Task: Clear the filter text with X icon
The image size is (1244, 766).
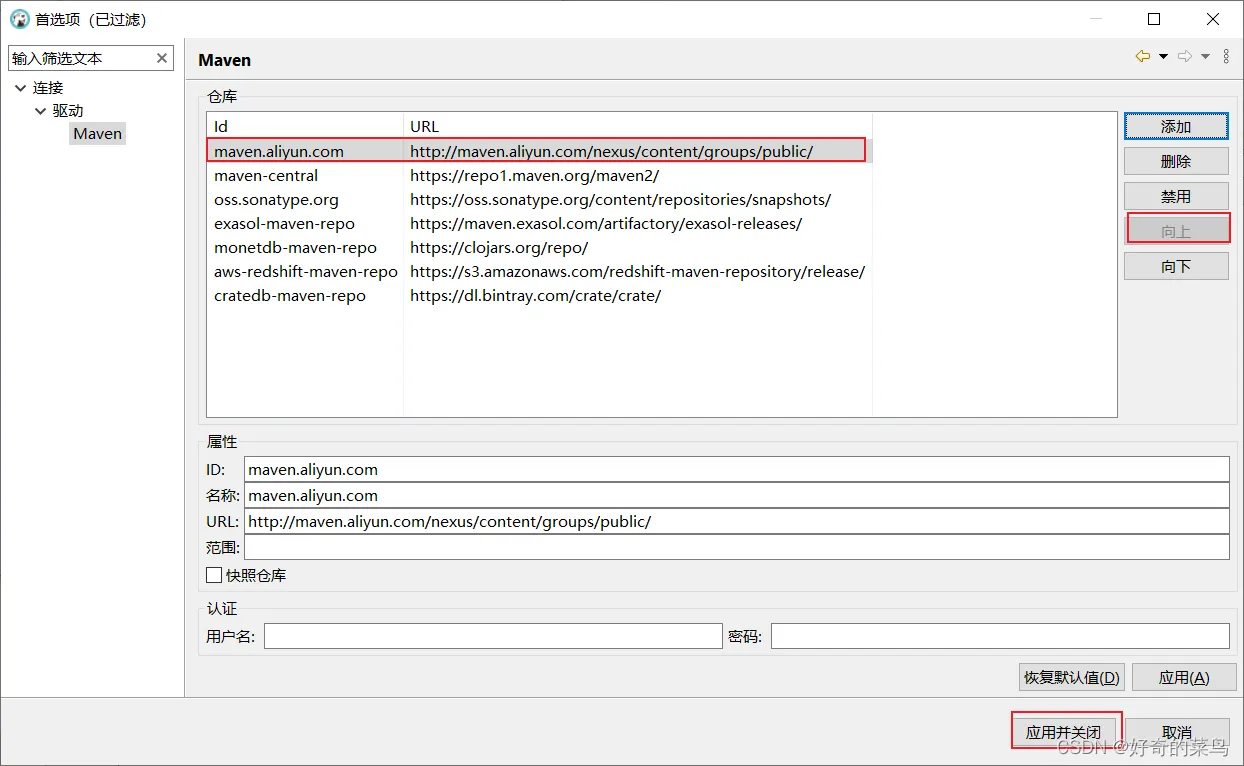Action: tap(162, 58)
